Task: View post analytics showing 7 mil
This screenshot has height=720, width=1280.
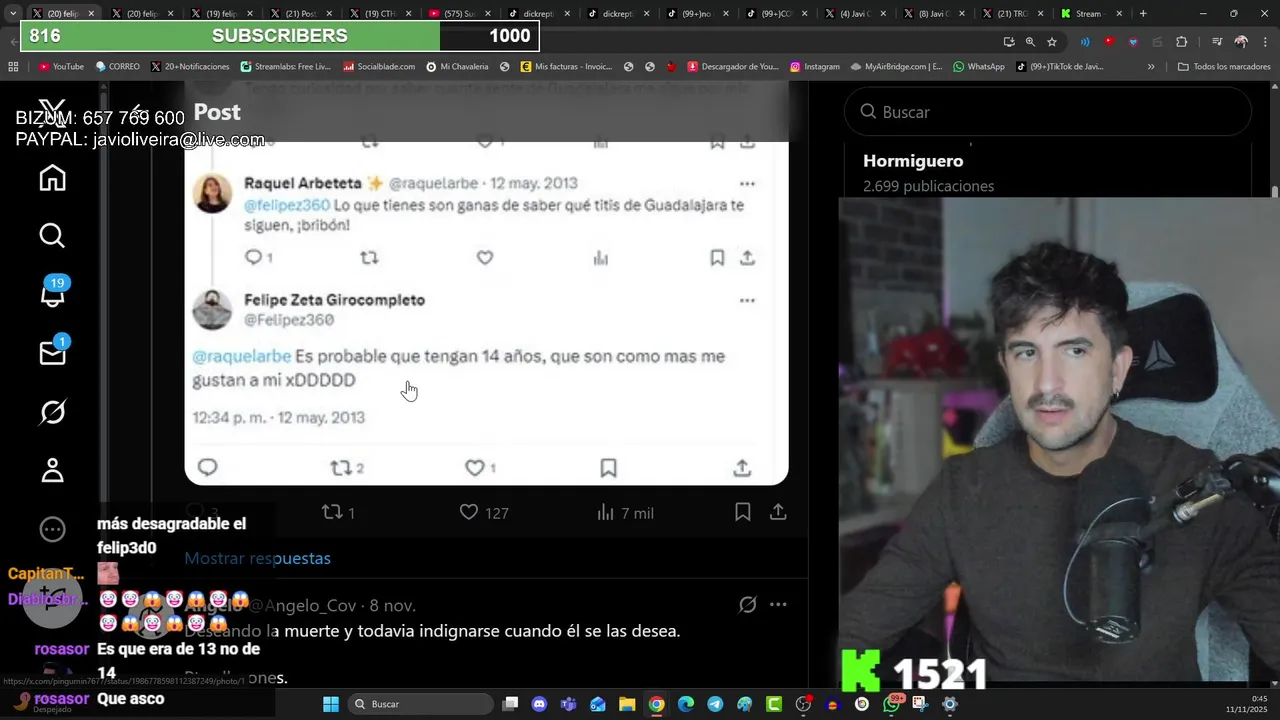Action: [x=625, y=512]
